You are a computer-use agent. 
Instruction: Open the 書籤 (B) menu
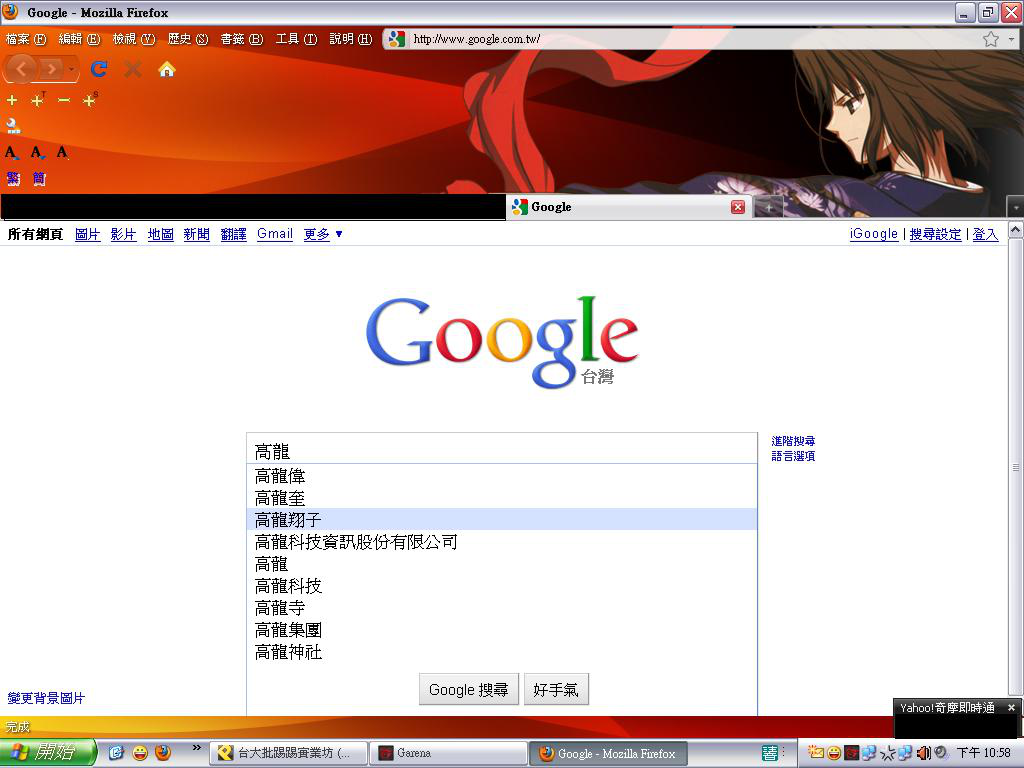[x=242, y=39]
